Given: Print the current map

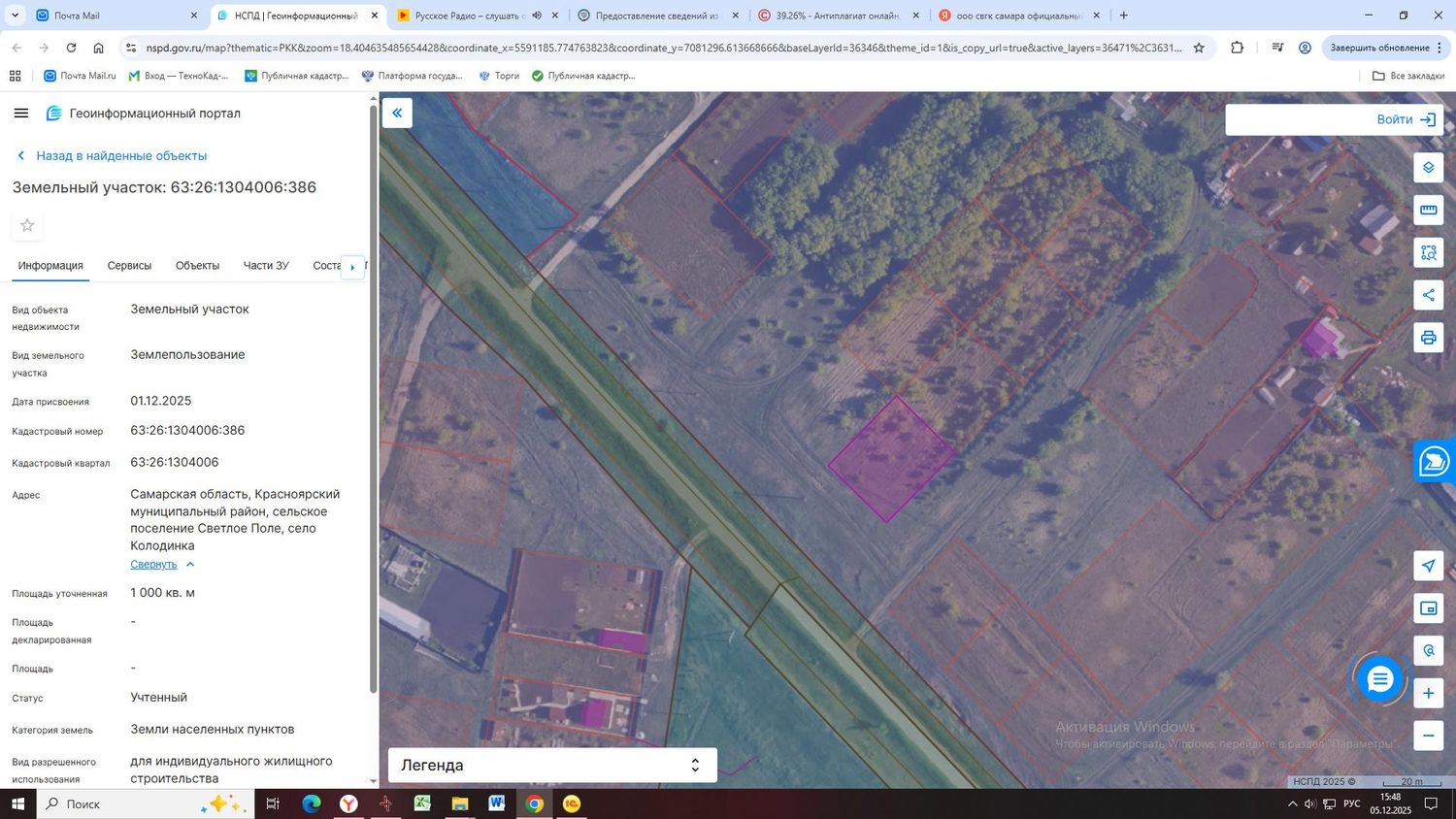Looking at the screenshot, I should point(1428,338).
